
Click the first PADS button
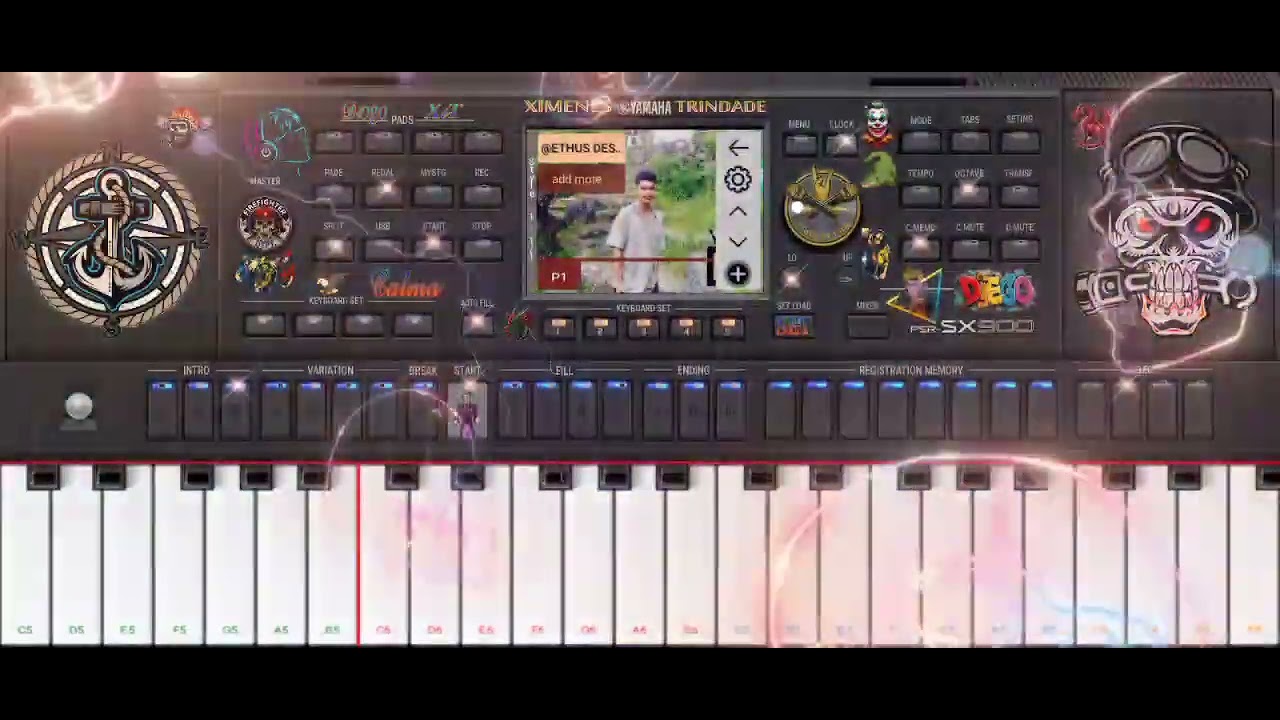[x=333, y=141]
